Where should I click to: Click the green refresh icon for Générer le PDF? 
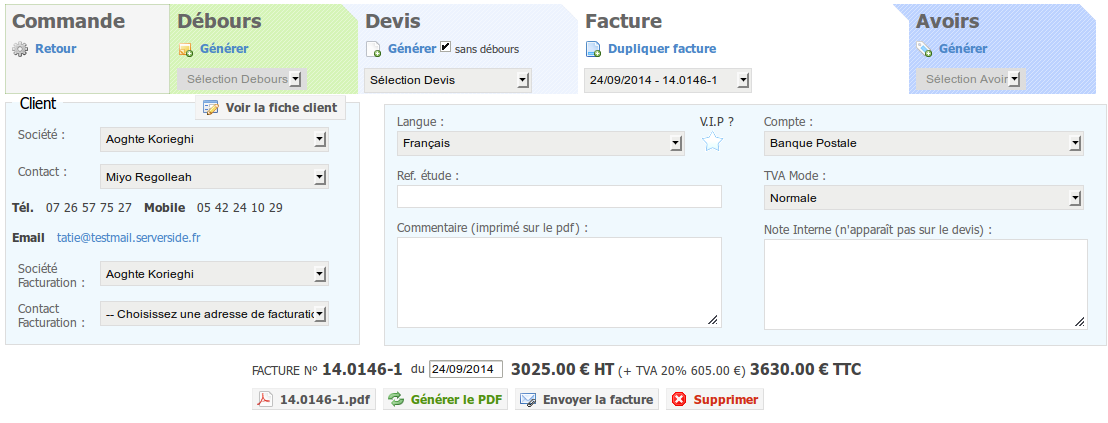coord(396,400)
